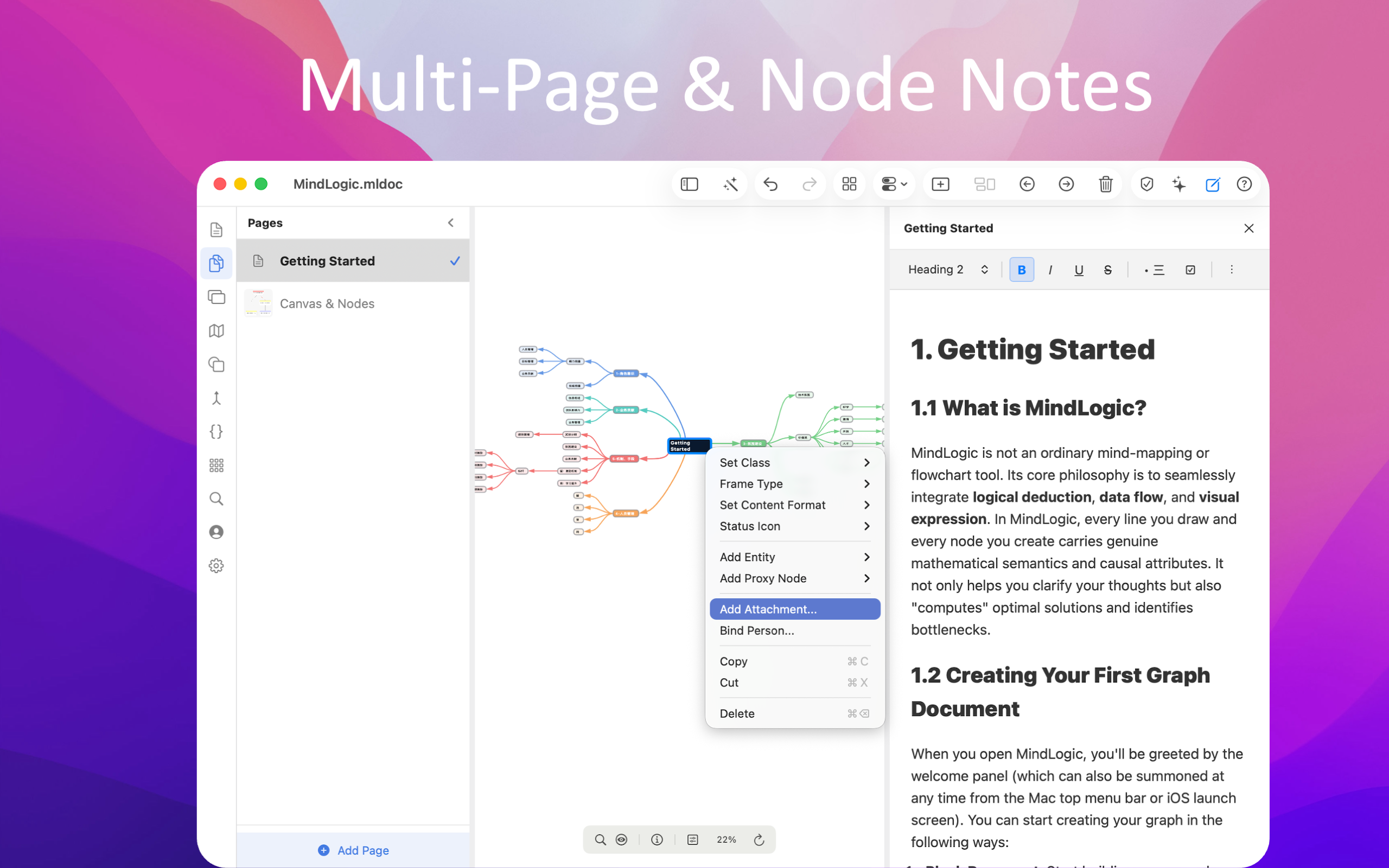This screenshot has width=1389, height=868.
Task: Open help with the question mark icon
Action: coord(1244,184)
